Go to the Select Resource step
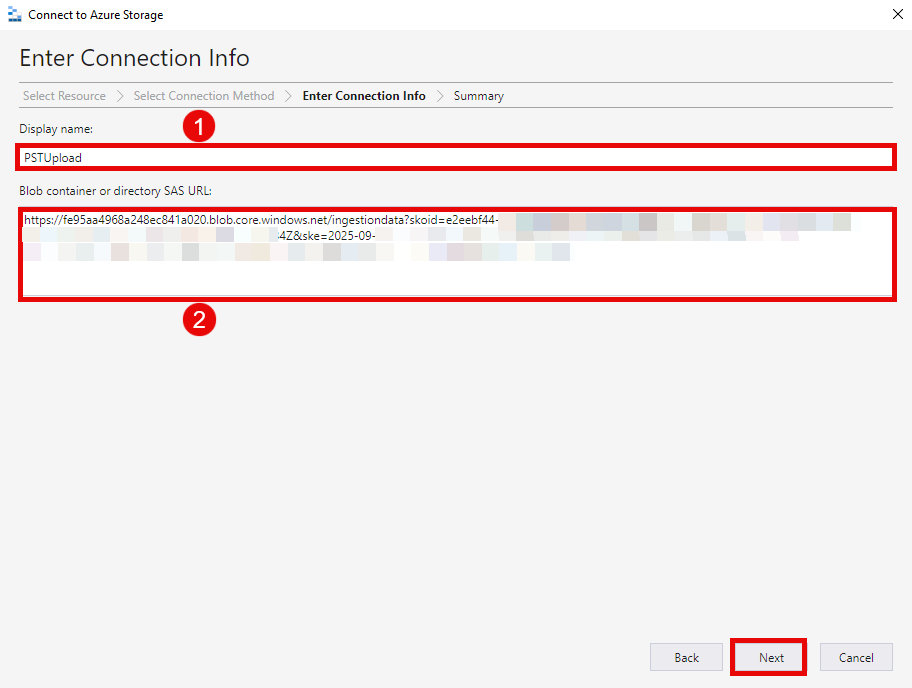The image size is (912, 688). tap(64, 96)
